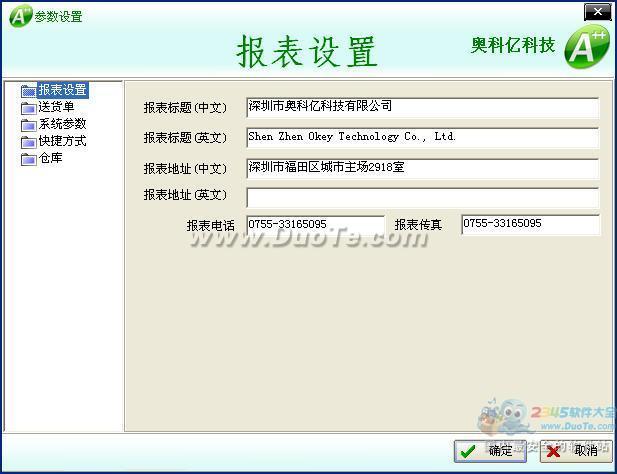Click the 报表地址(英文) label
Viewport: 617px width, 474px height.
[185, 195]
